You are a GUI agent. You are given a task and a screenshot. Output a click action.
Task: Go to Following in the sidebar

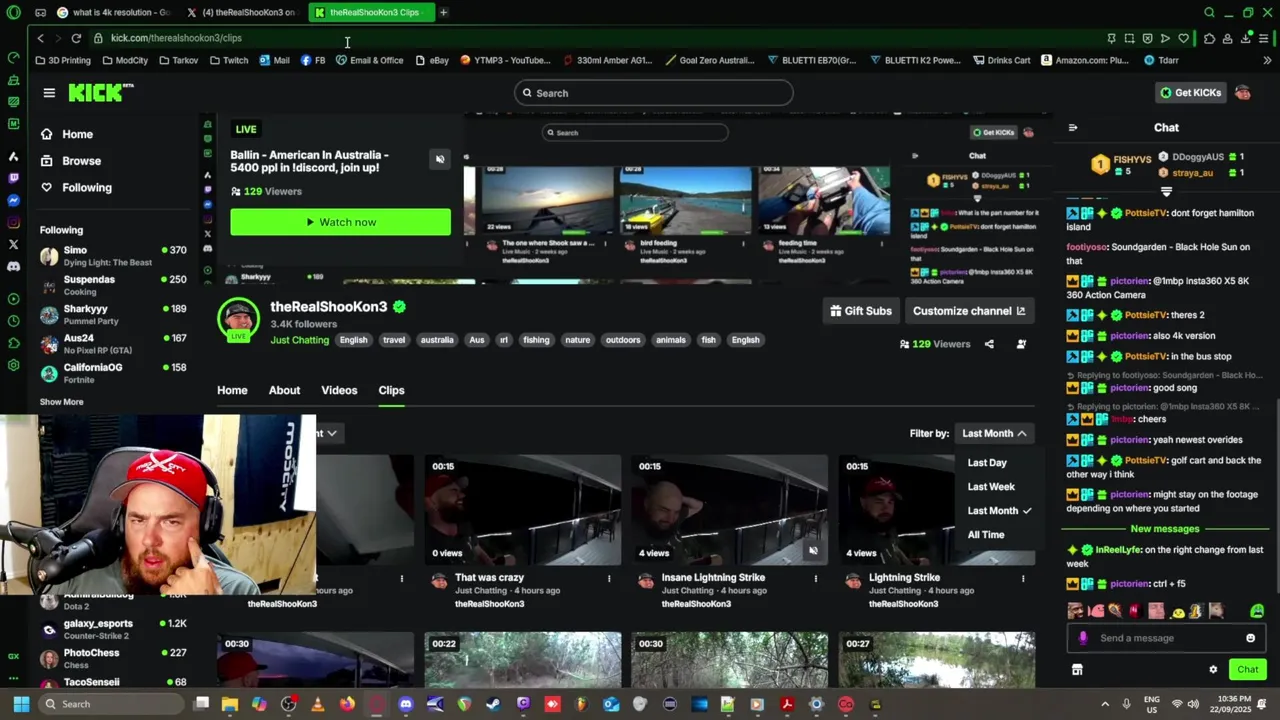coord(75,188)
